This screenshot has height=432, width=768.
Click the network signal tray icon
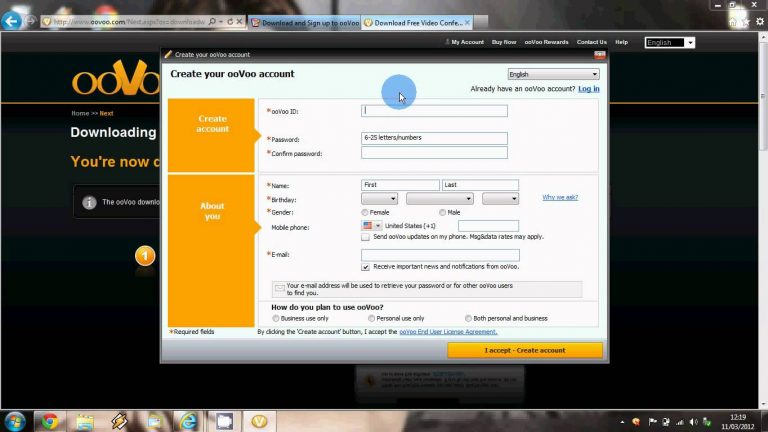coord(680,422)
